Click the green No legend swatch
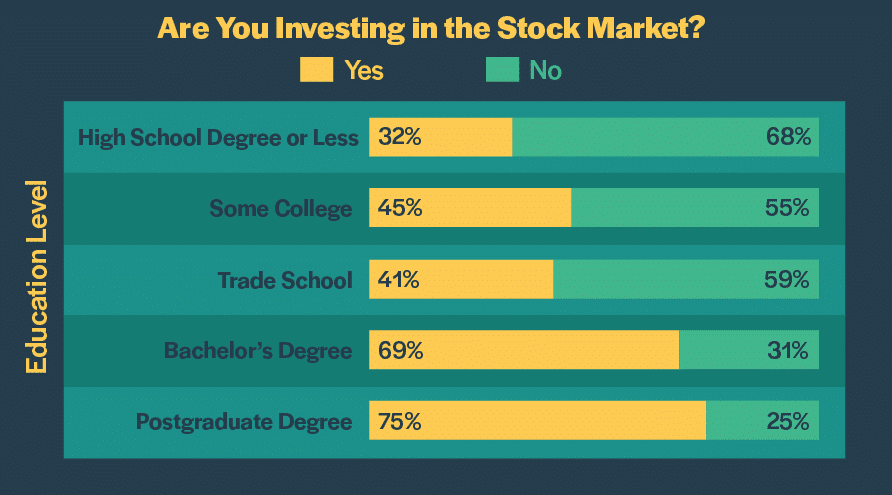The width and height of the screenshot is (892, 495). (x=502, y=70)
